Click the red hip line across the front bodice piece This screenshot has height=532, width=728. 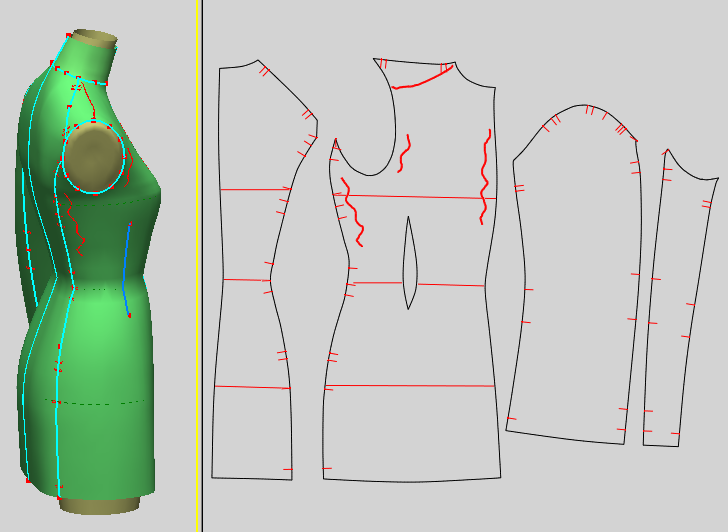[x=410, y=386]
